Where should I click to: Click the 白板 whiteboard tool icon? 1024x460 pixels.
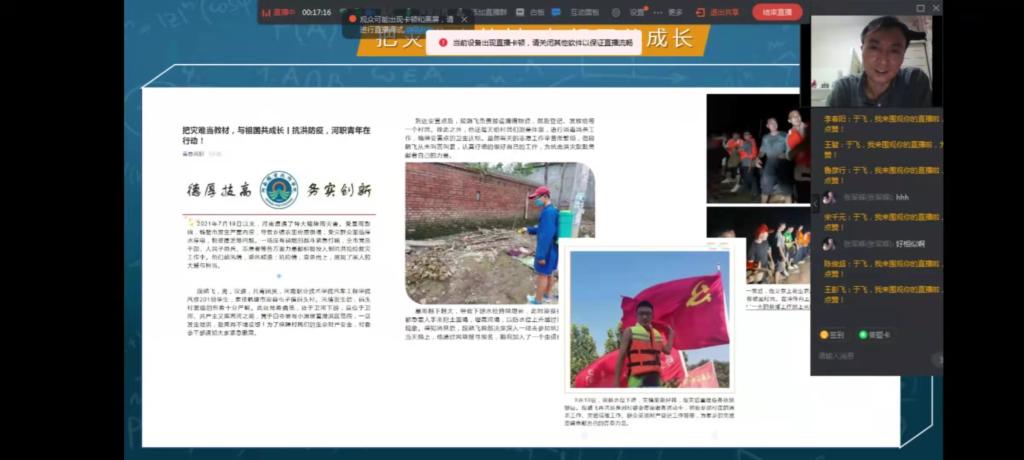click(x=532, y=12)
